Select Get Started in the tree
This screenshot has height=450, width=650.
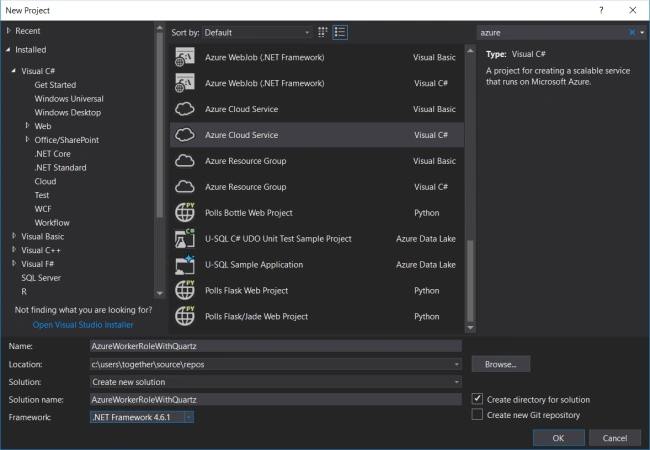click(55, 85)
